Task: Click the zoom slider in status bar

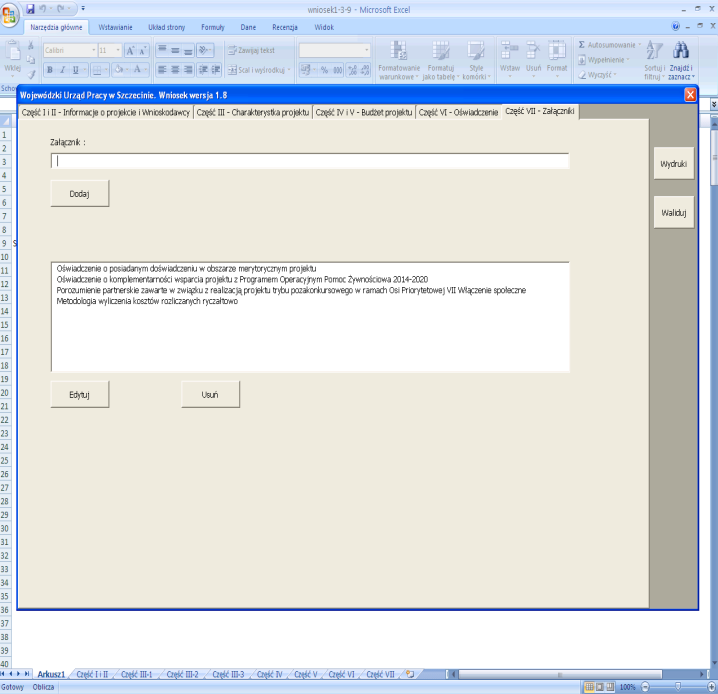Action: coord(678,687)
